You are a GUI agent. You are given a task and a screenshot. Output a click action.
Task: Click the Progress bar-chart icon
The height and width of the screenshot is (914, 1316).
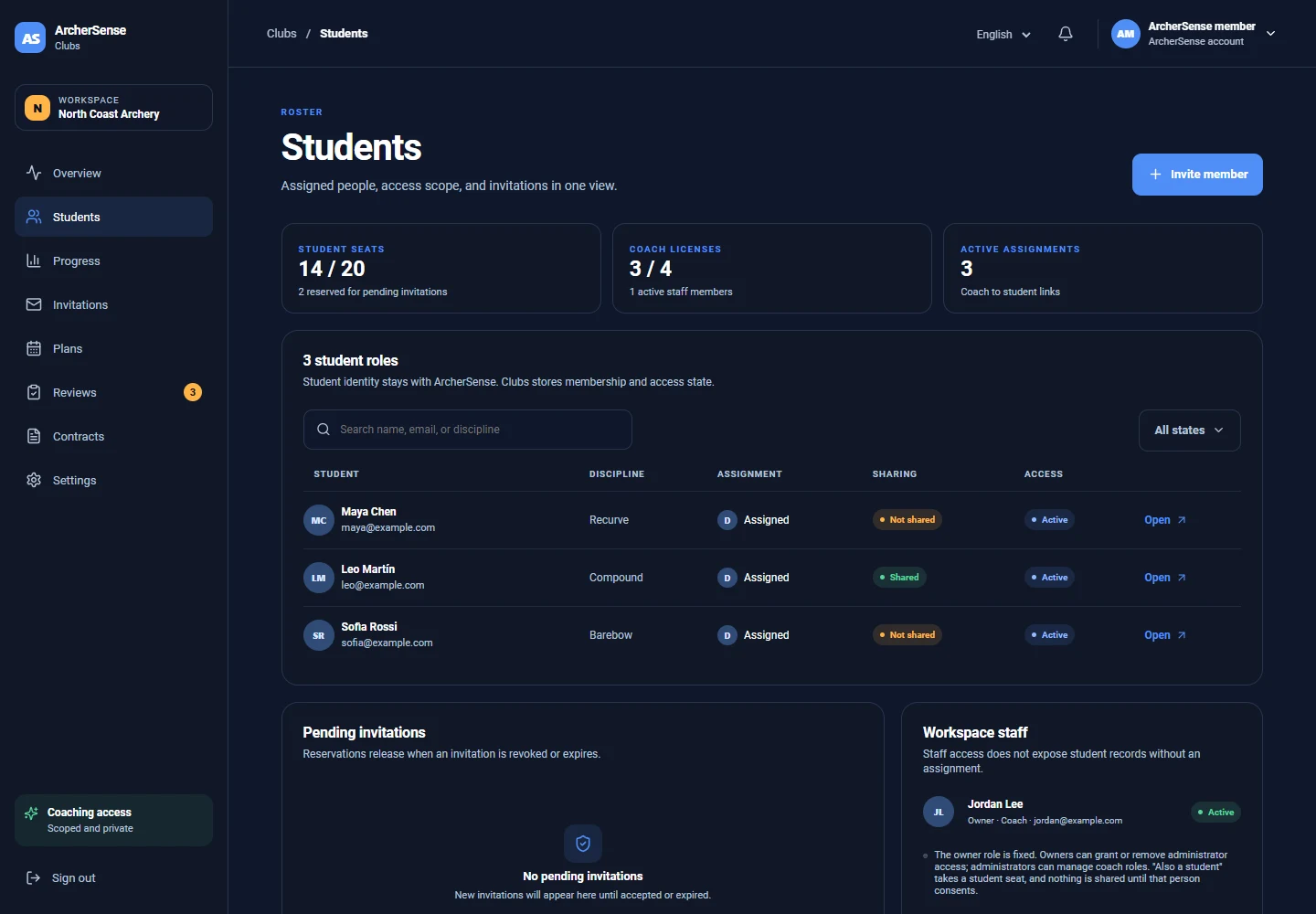point(34,260)
